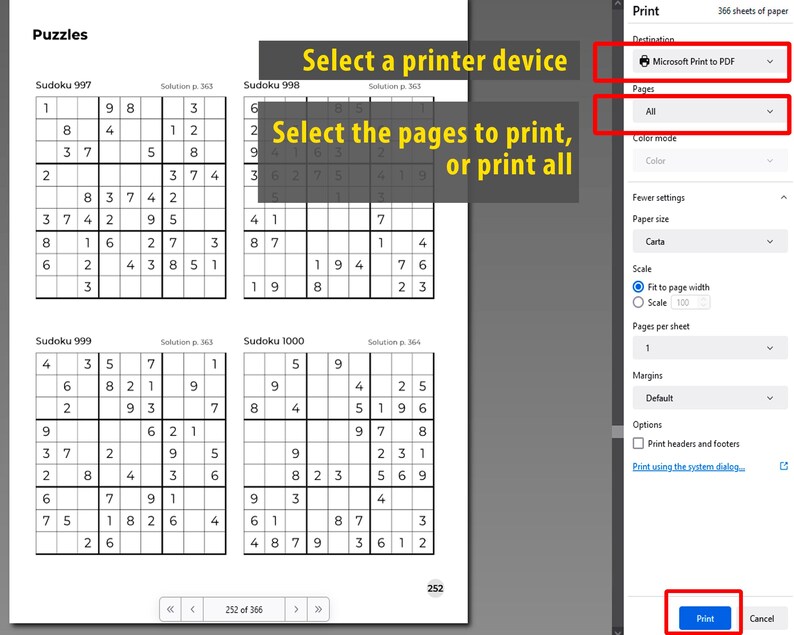This screenshot has height=635, width=794.
Task: Open the Destination printer dropdown
Action: coord(709,61)
